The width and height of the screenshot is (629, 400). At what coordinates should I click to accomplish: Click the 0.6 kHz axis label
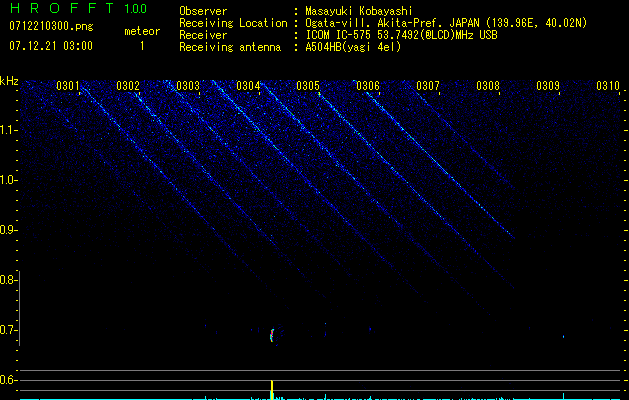point(8,380)
